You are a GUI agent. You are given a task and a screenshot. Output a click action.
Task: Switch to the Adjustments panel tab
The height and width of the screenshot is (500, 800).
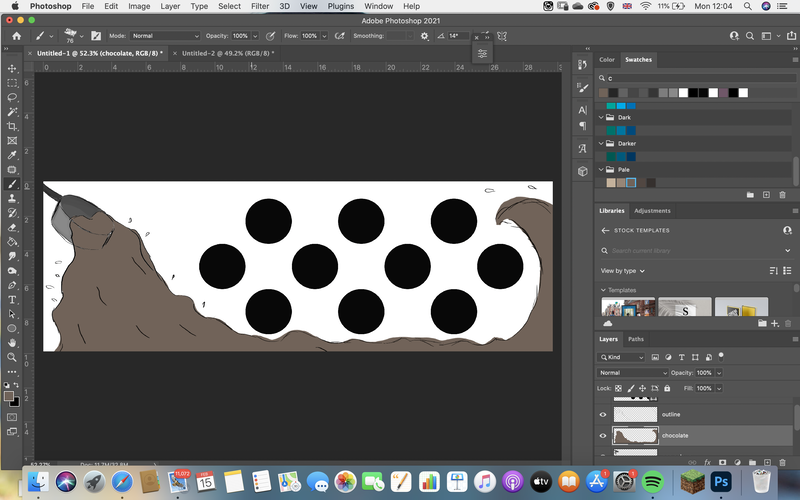652,211
